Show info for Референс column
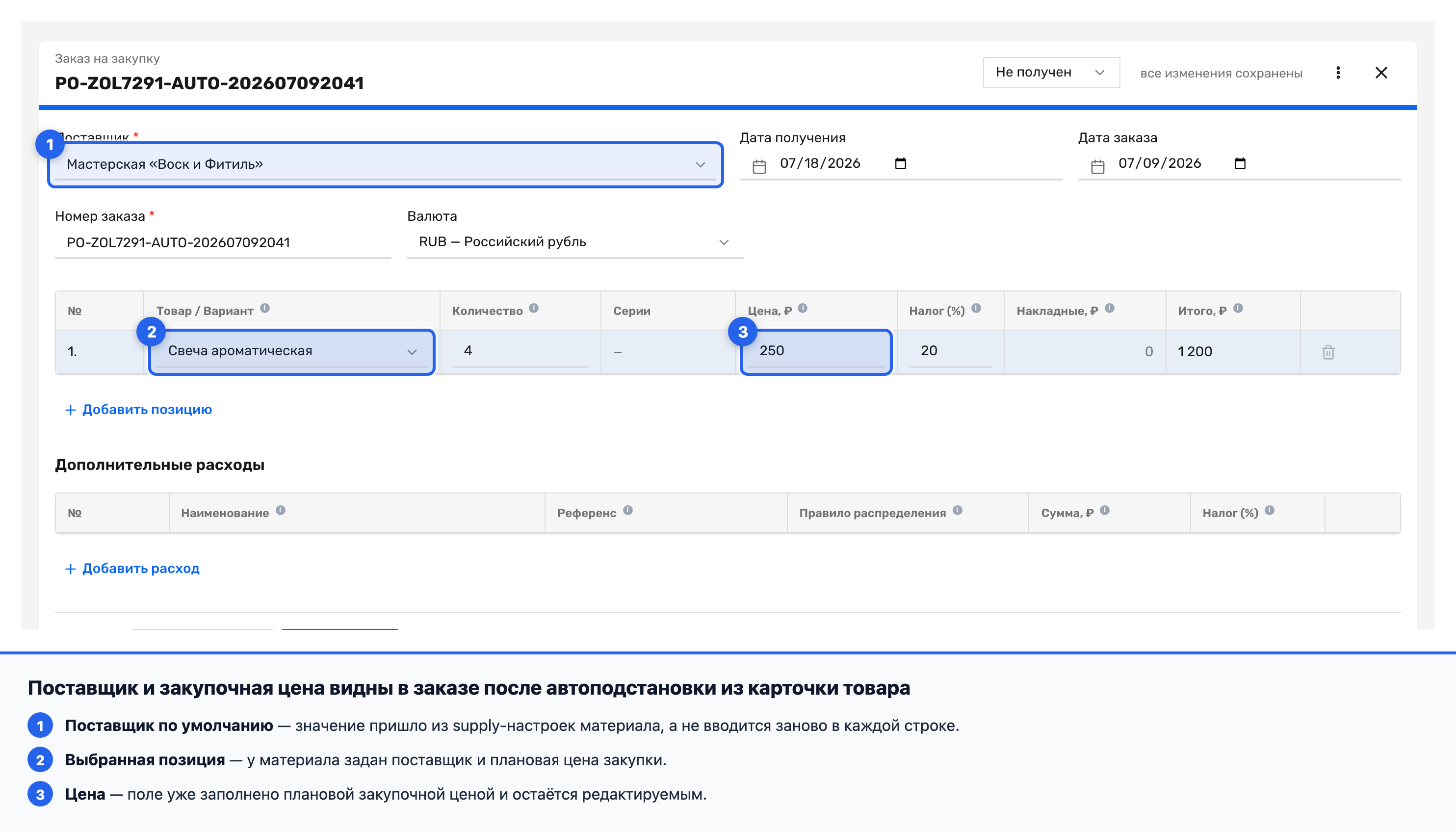 (x=627, y=510)
